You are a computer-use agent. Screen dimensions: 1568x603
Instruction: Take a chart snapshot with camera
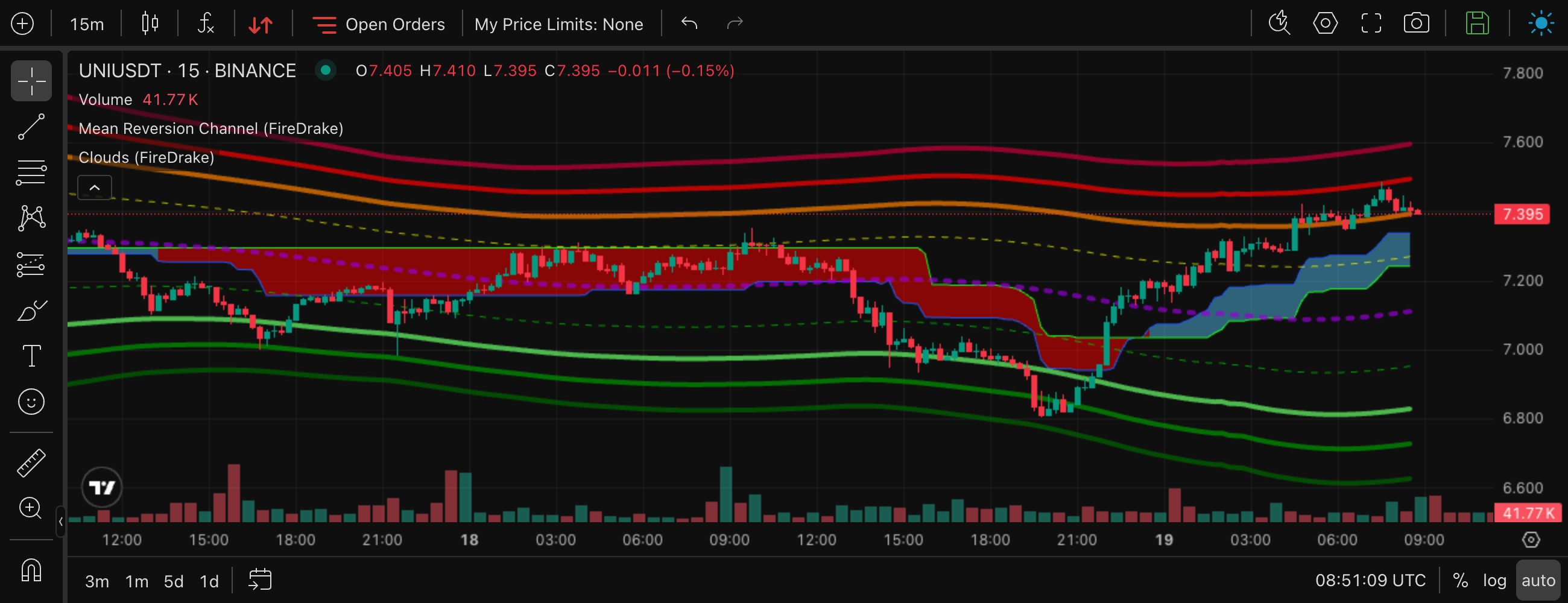1417,24
